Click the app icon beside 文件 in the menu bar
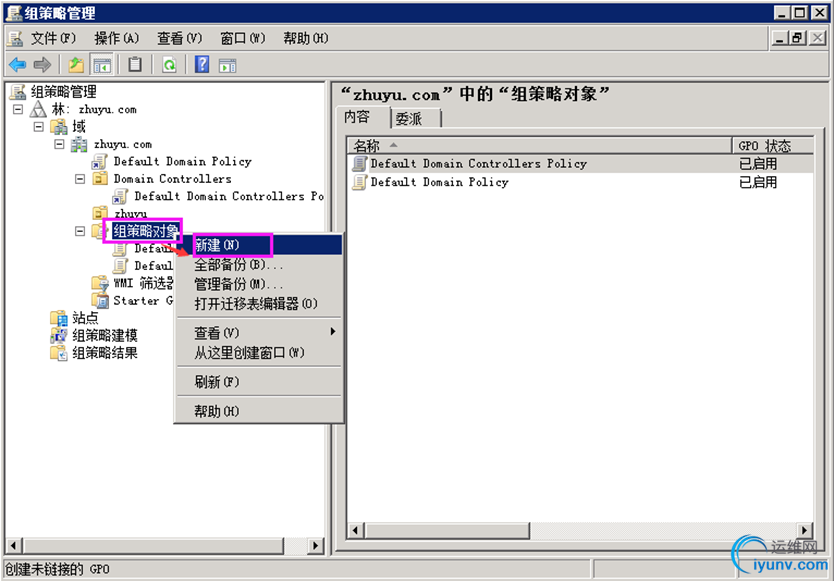Viewport: 834px width, 581px height. pyautogui.click(x=14, y=38)
